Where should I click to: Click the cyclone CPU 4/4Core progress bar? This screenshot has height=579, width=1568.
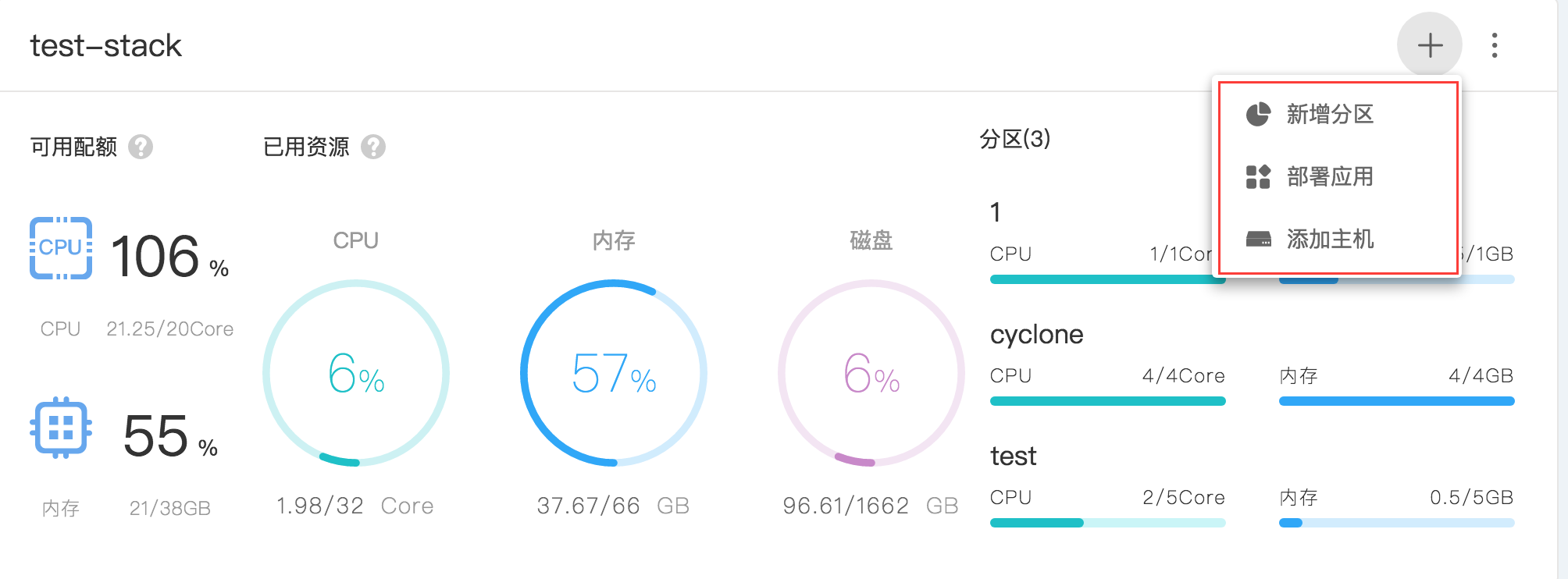click(x=1107, y=401)
